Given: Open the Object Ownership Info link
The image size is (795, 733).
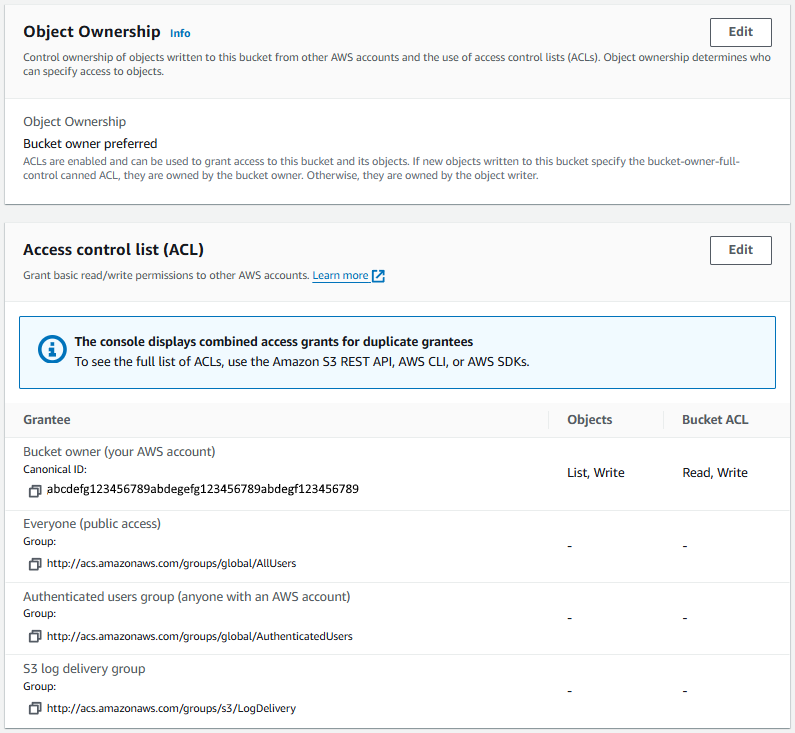Looking at the screenshot, I should click(x=180, y=33).
